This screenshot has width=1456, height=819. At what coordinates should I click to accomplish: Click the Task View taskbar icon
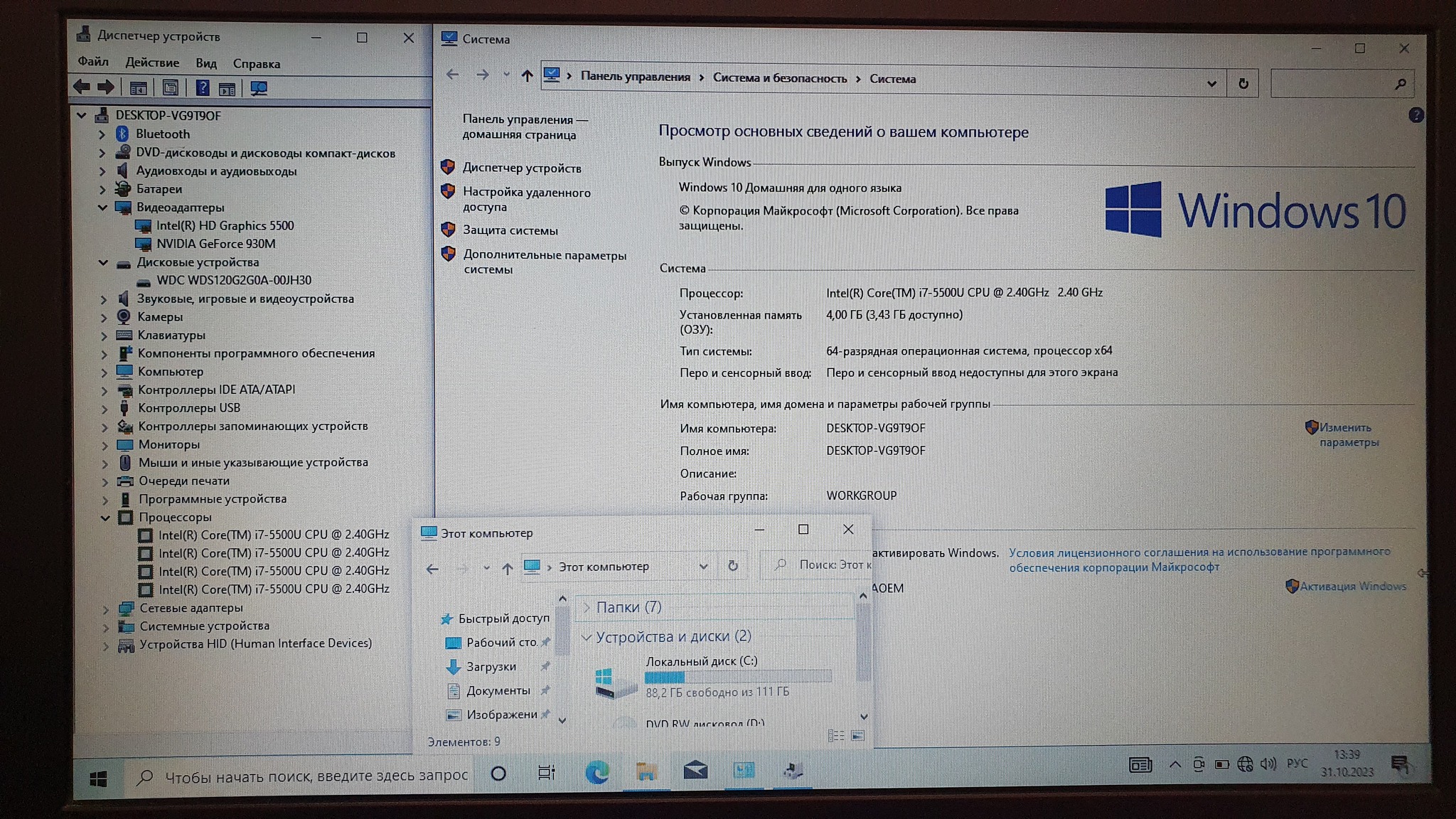[546, 773]
